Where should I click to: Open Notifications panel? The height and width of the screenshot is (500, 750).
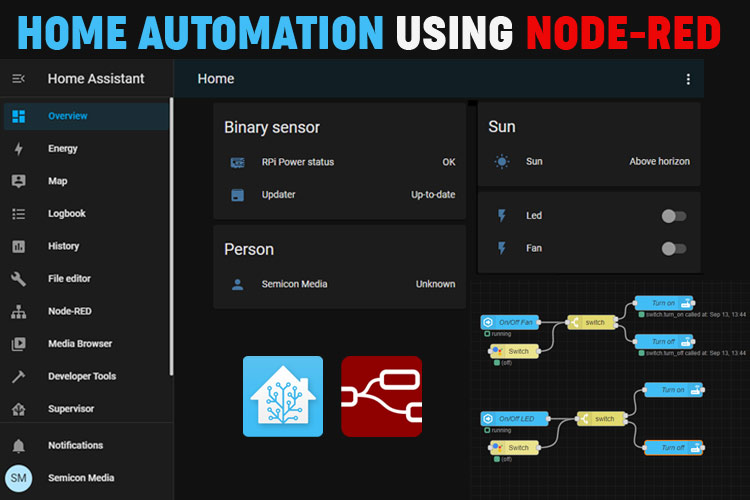coord(86,445)
